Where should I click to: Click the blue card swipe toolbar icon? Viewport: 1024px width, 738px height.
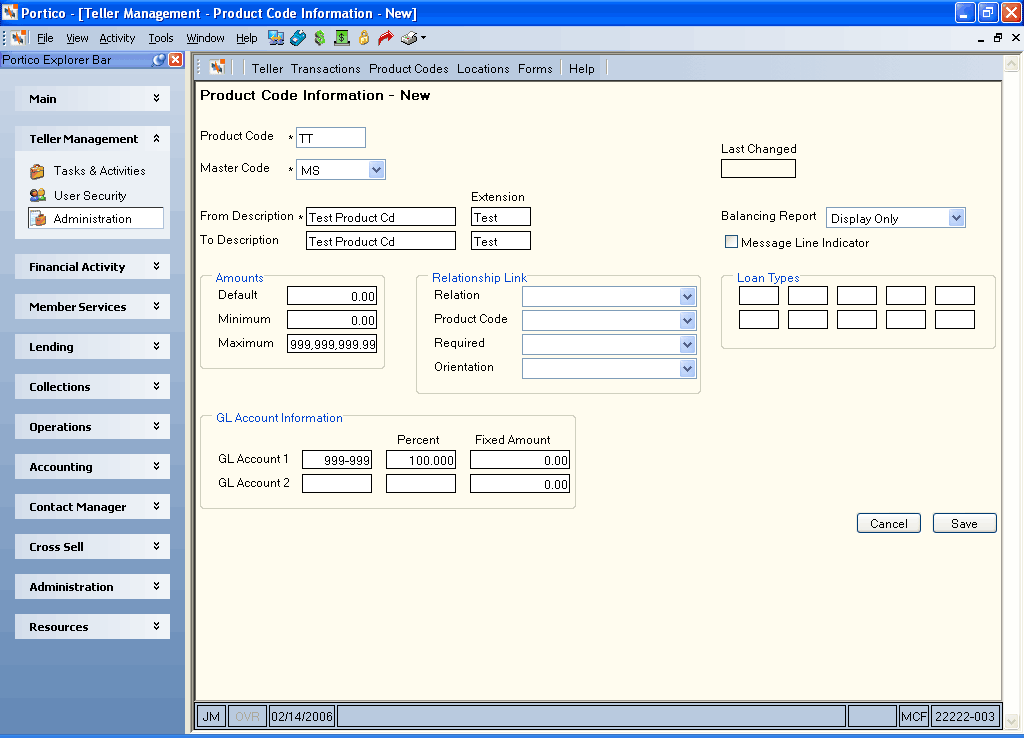tap(298, 38)
